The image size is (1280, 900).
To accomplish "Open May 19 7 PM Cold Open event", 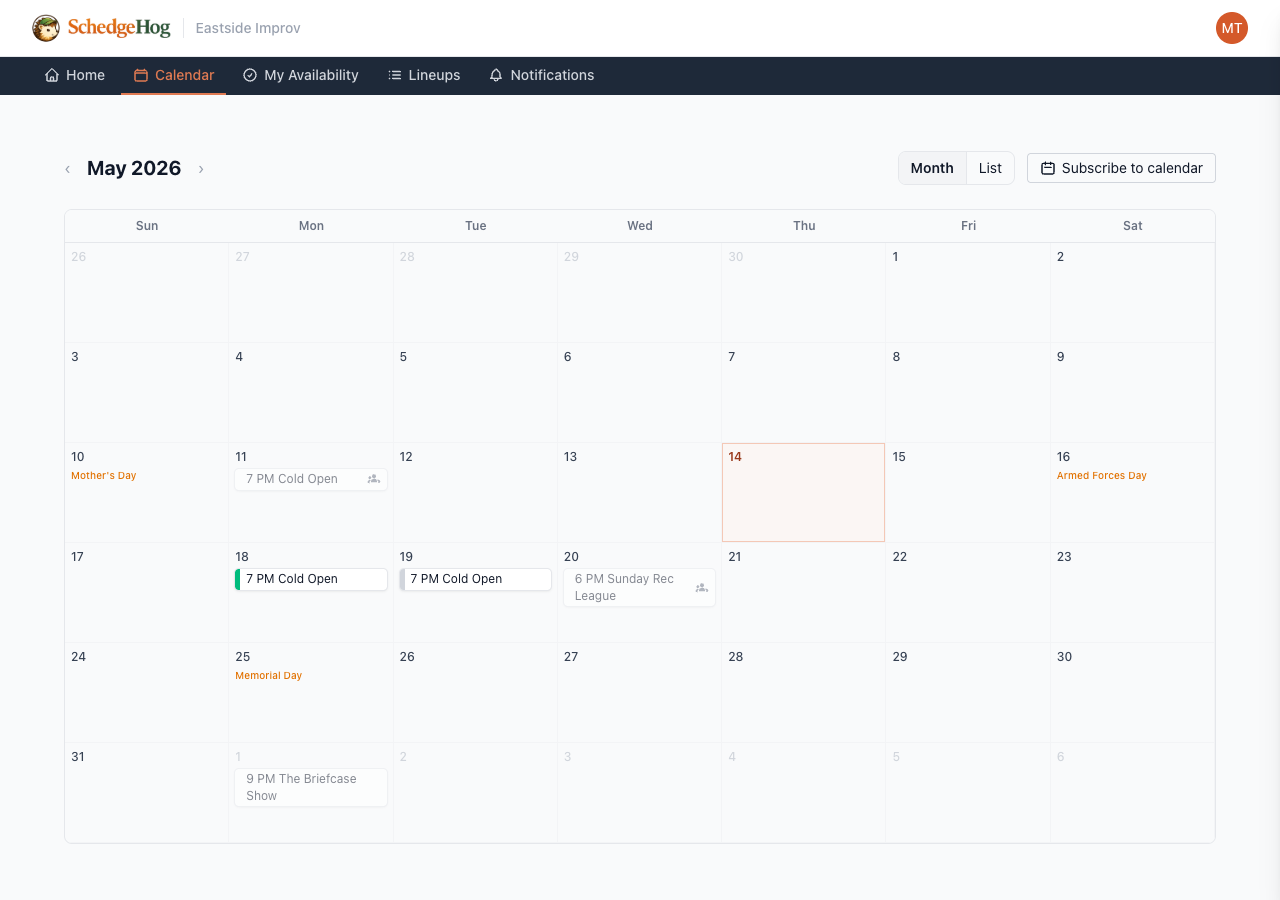I will click(x=475, y=579).
